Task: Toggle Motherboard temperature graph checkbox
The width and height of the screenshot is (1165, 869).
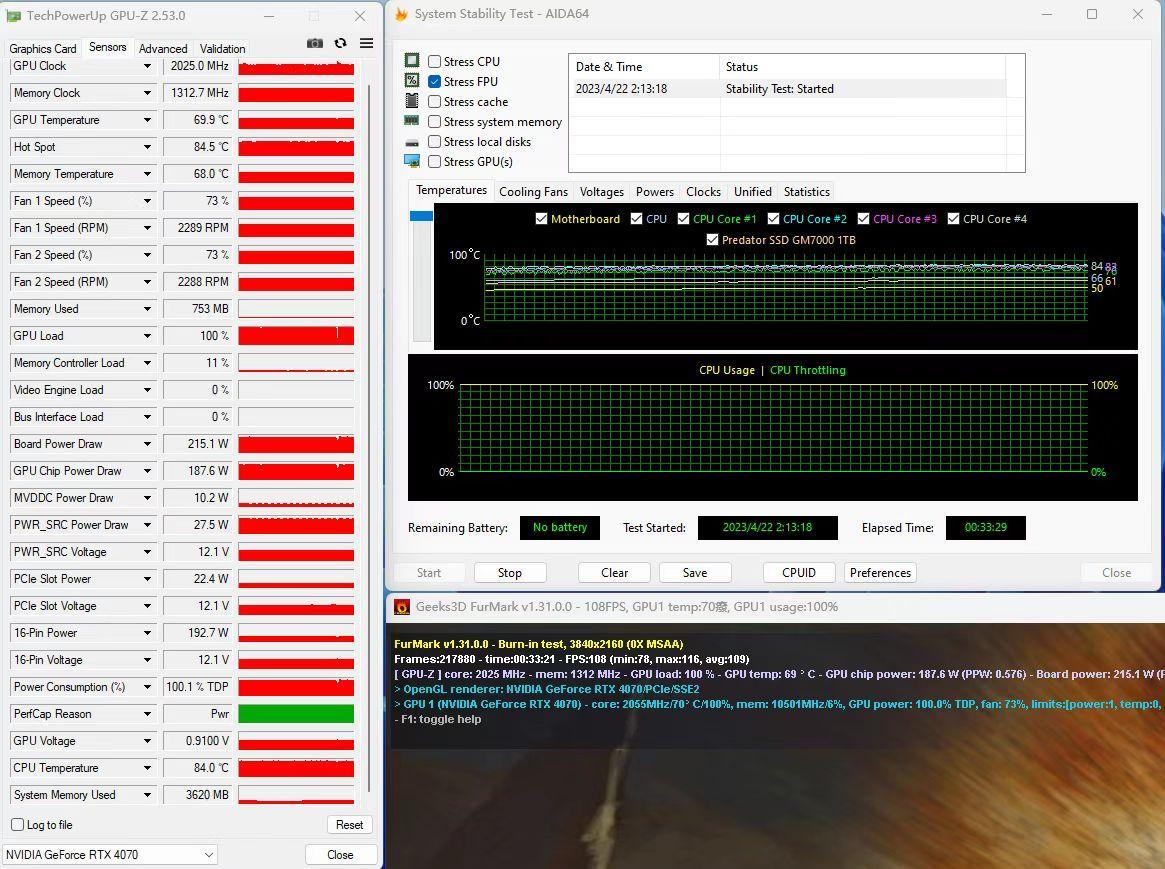Action: (x=542, y=219)
